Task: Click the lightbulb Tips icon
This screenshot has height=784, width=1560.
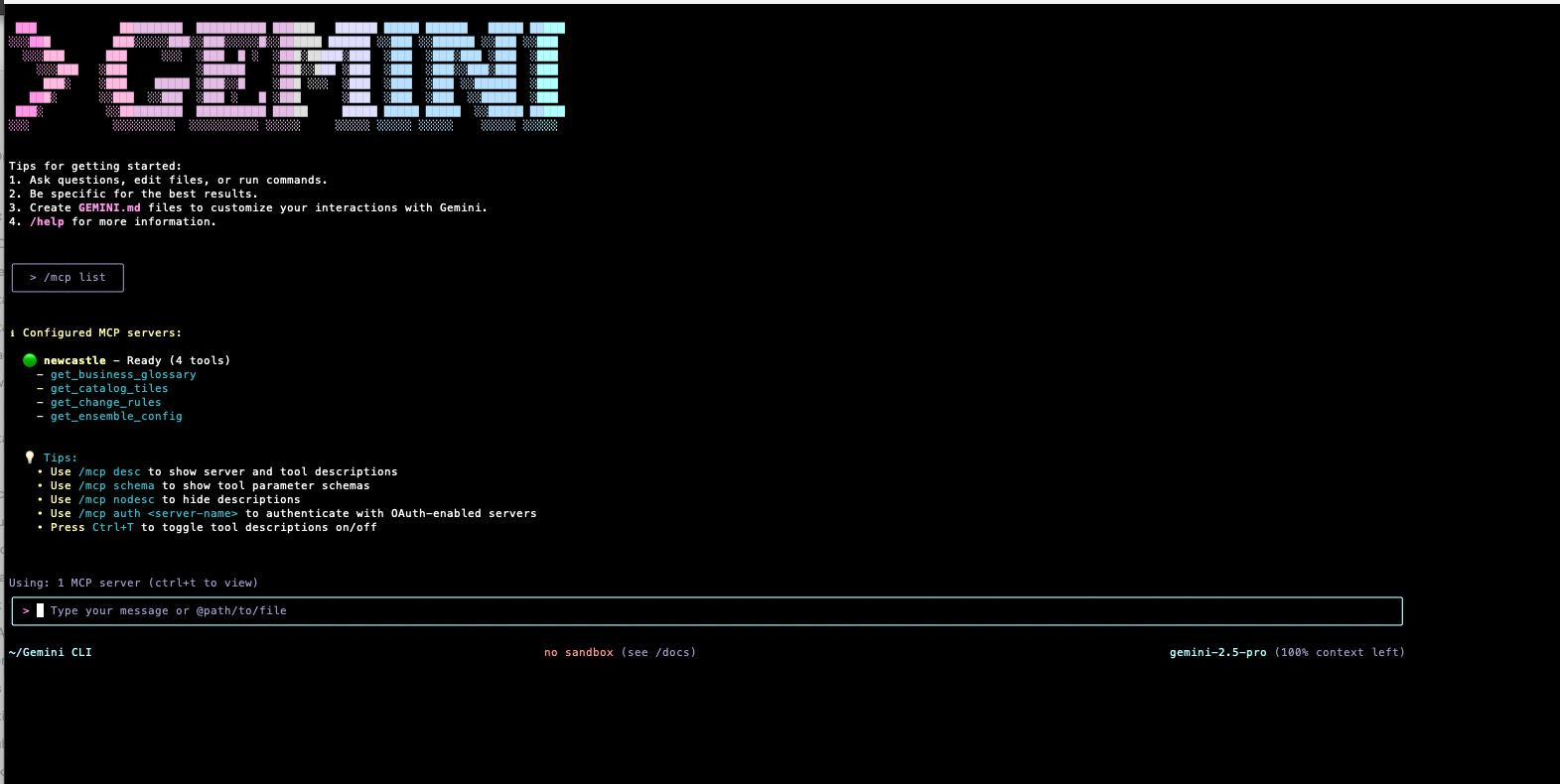Action: pyautogui.click(x=30, y=457)
